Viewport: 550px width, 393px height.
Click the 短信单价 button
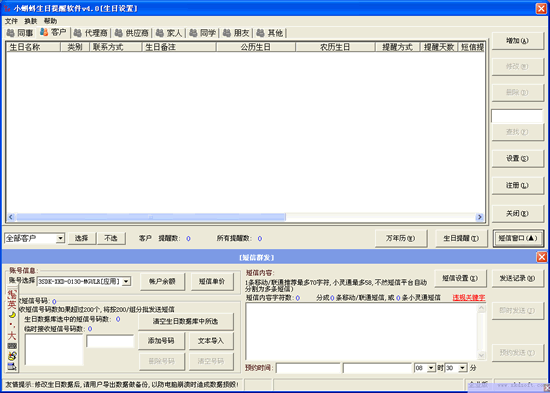[212, 281]
